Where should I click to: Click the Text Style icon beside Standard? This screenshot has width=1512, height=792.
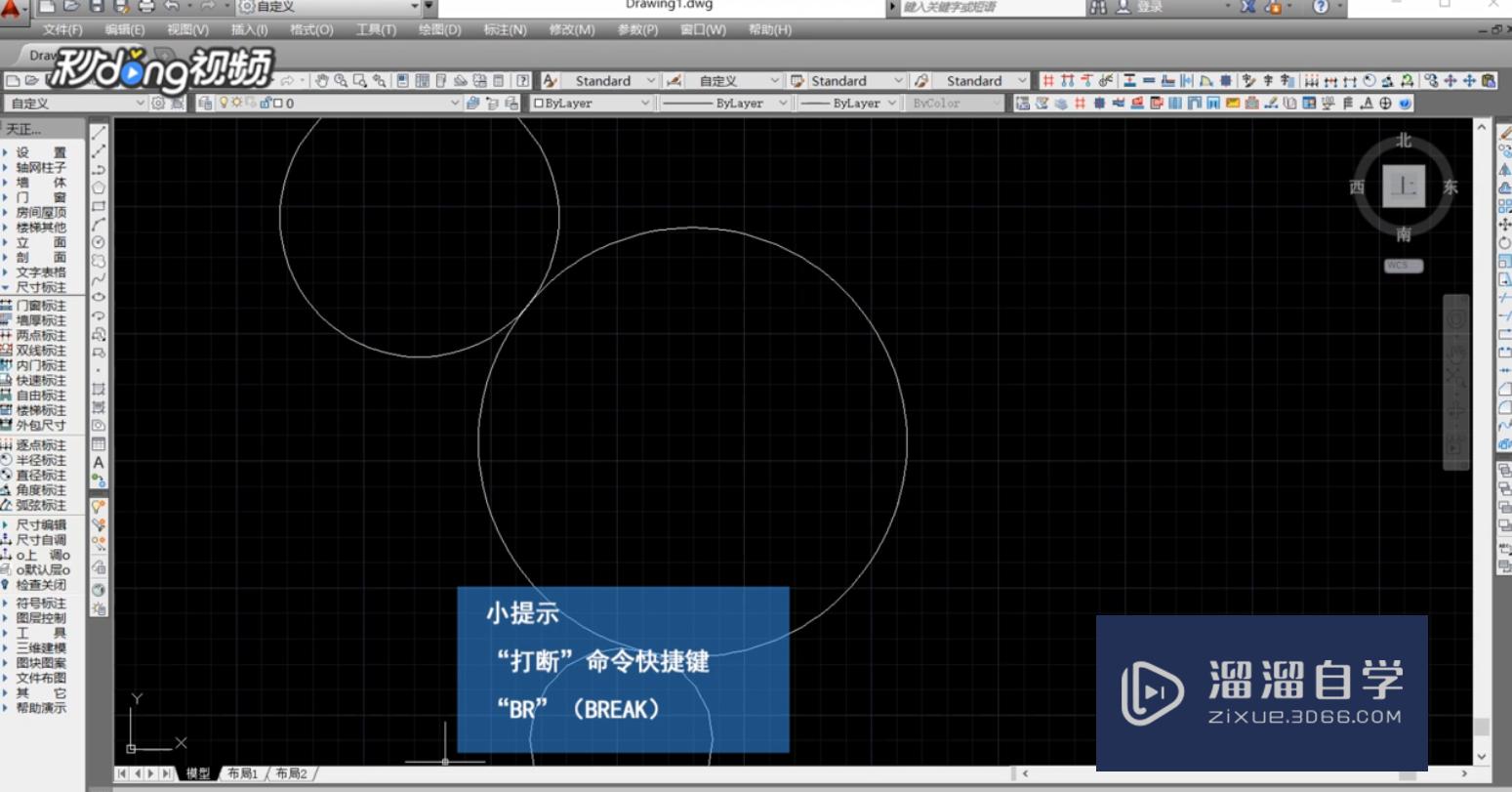tap(551, 81)
